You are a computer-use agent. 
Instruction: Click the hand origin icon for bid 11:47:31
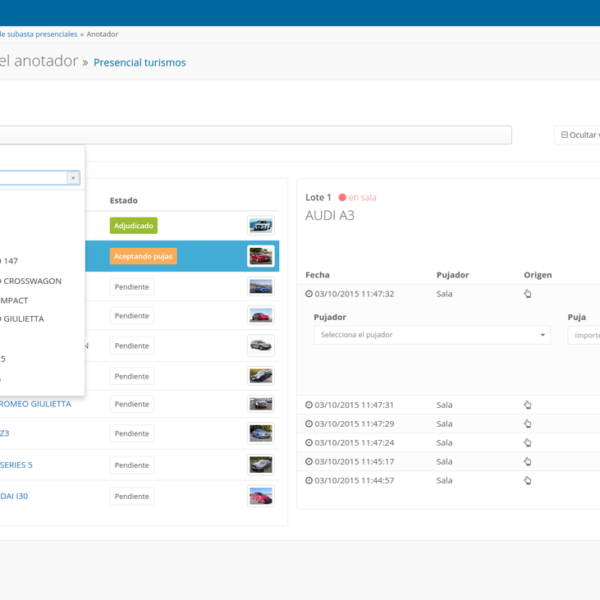(x=527, y=405)
